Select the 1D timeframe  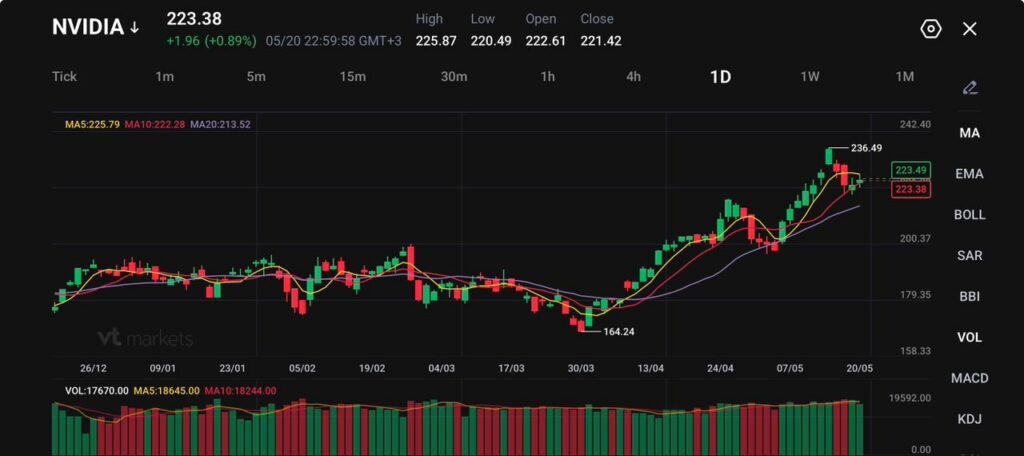click(720, 76)
